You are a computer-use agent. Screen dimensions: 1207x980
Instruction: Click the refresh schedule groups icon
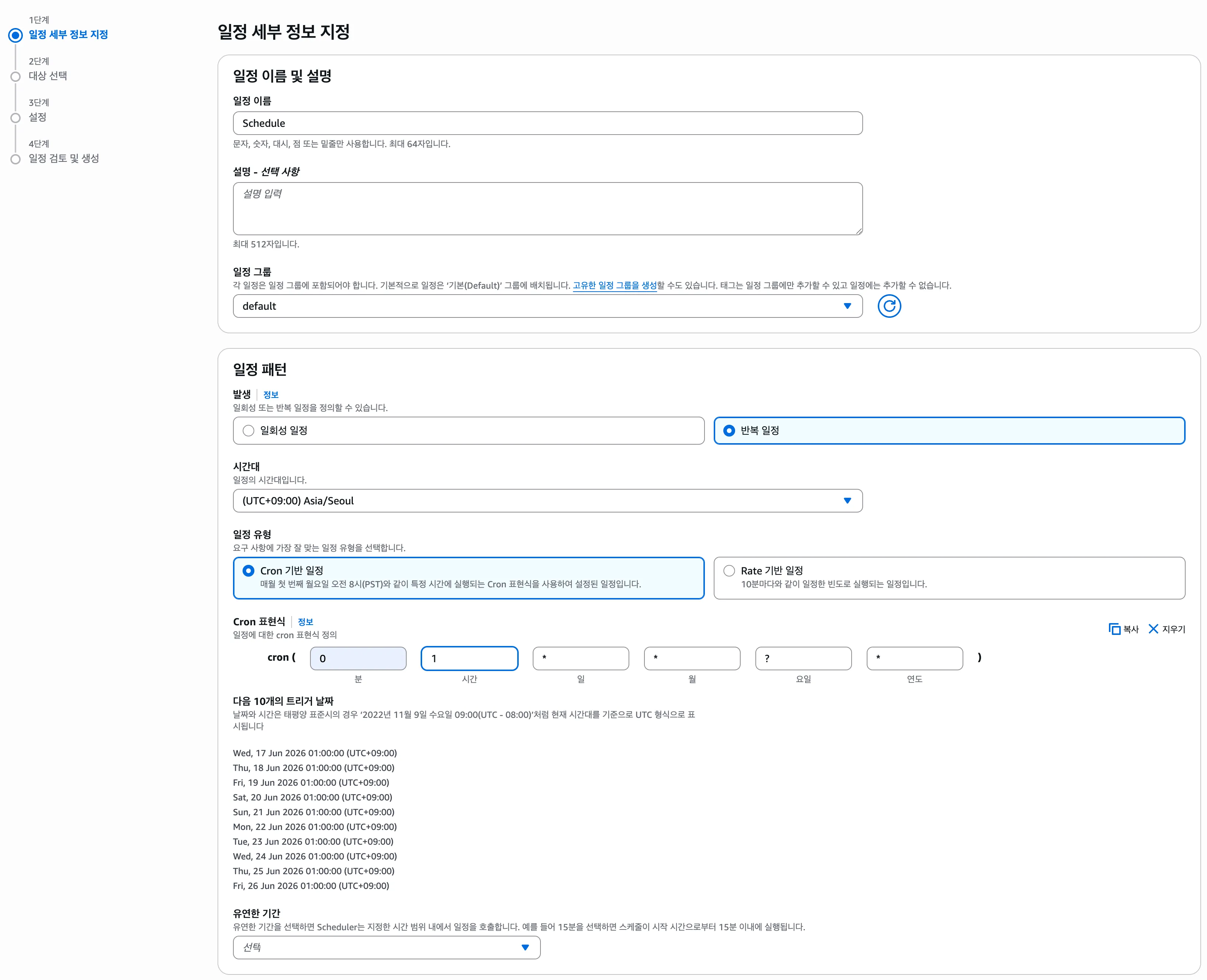tap(888, 306)
